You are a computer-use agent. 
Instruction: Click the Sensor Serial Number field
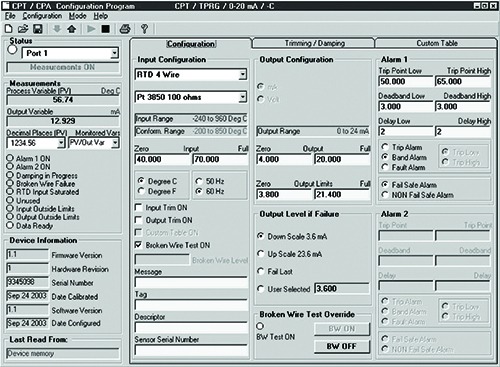pos(191,350)
